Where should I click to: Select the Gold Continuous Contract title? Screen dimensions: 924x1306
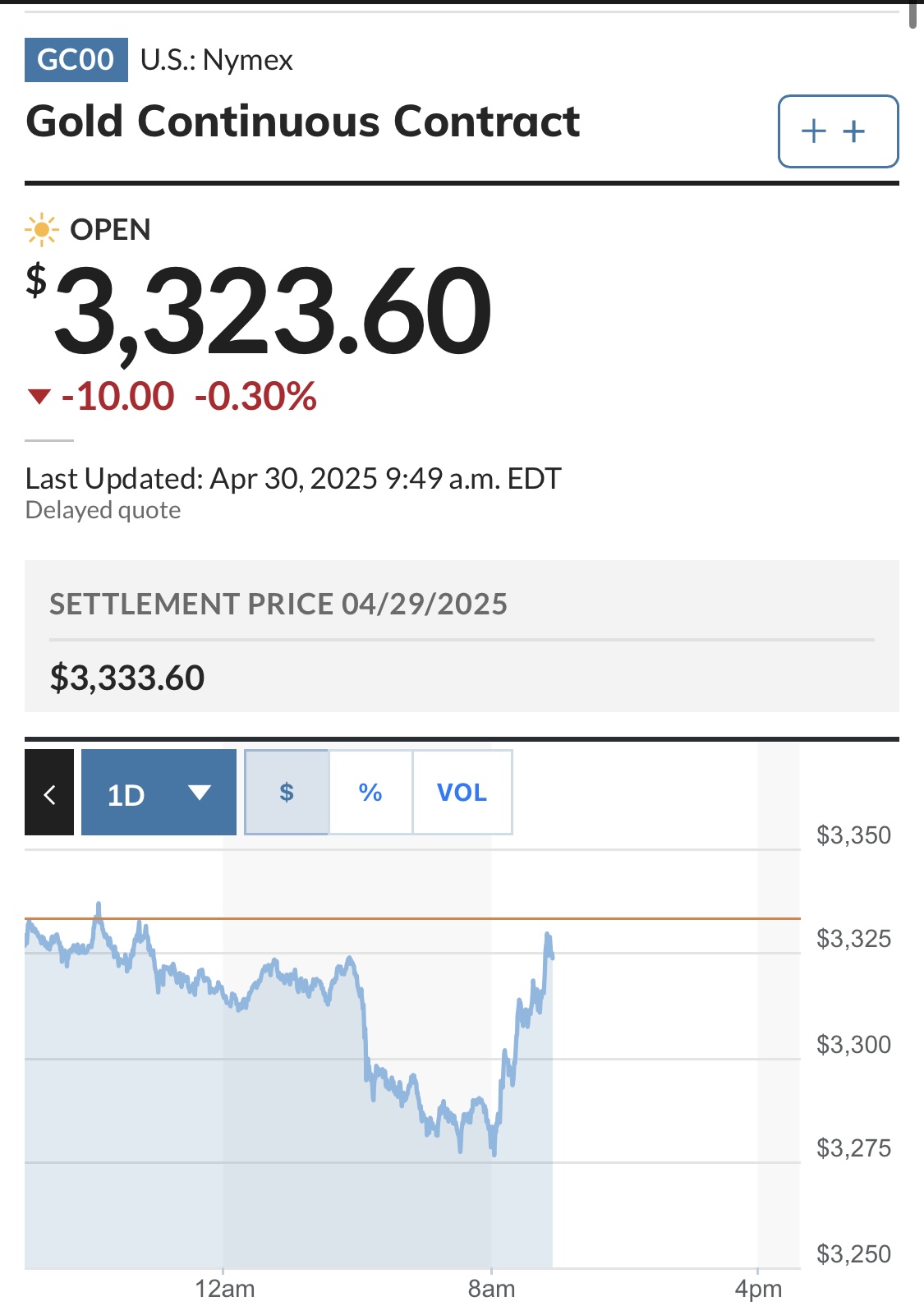(303, 122)
